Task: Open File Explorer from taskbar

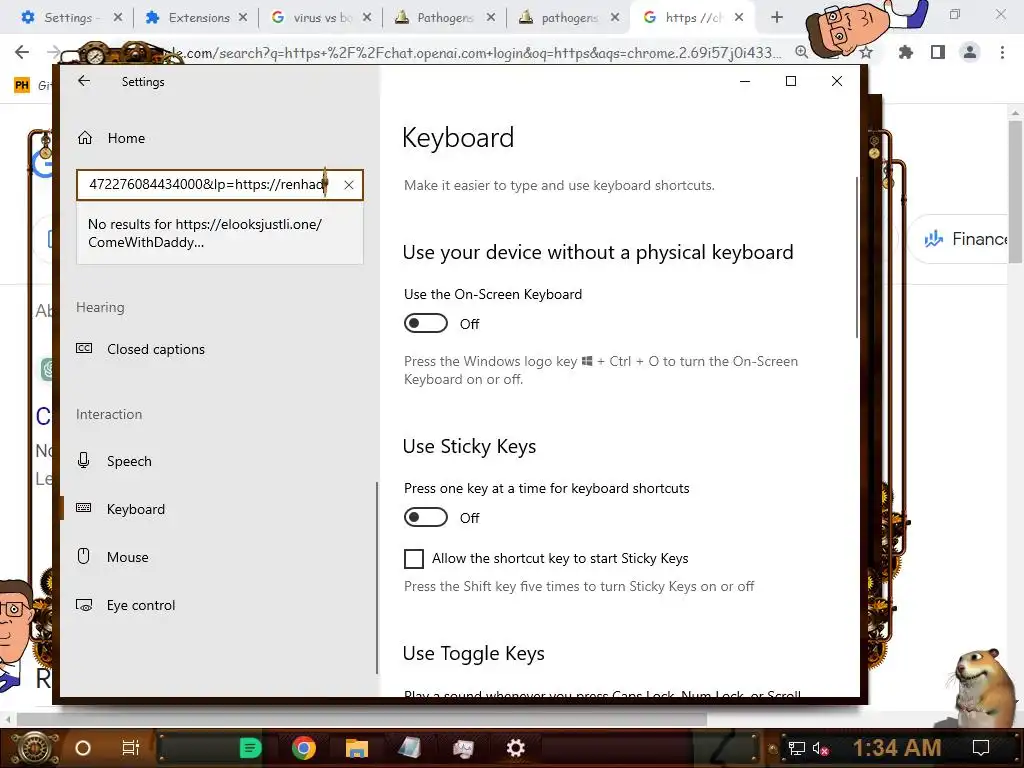Action: click(357, 748)
